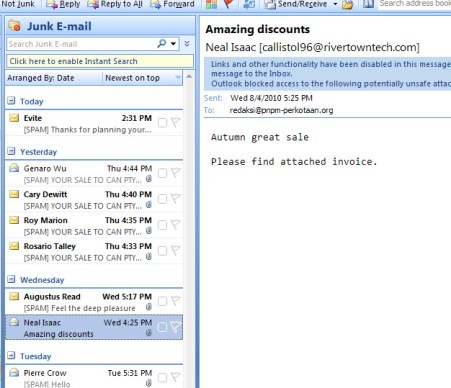Collapse the Today group

(11, 101)
